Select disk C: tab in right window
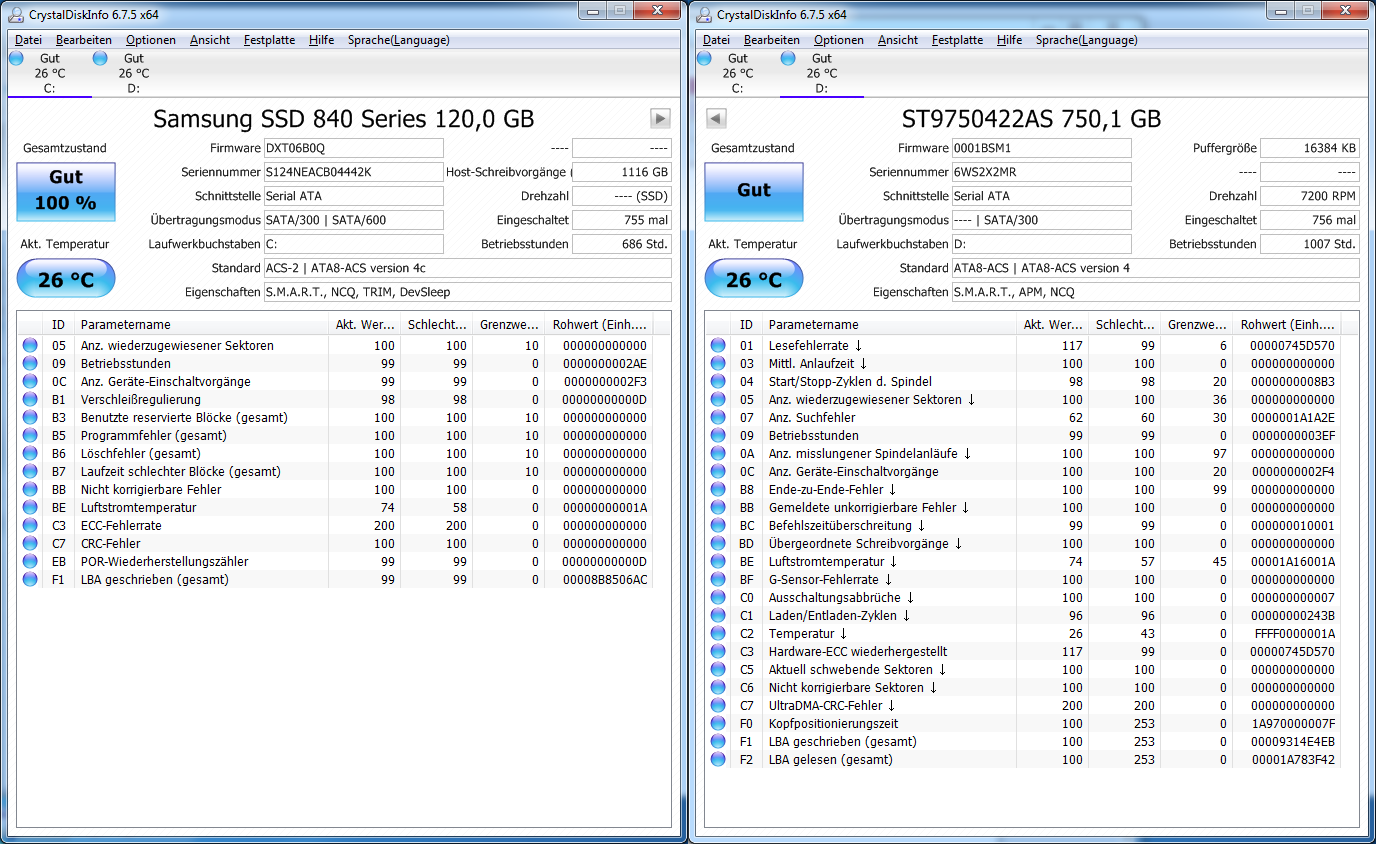Viewport: 1377px width, 844px height. click(x=737, y=73)
